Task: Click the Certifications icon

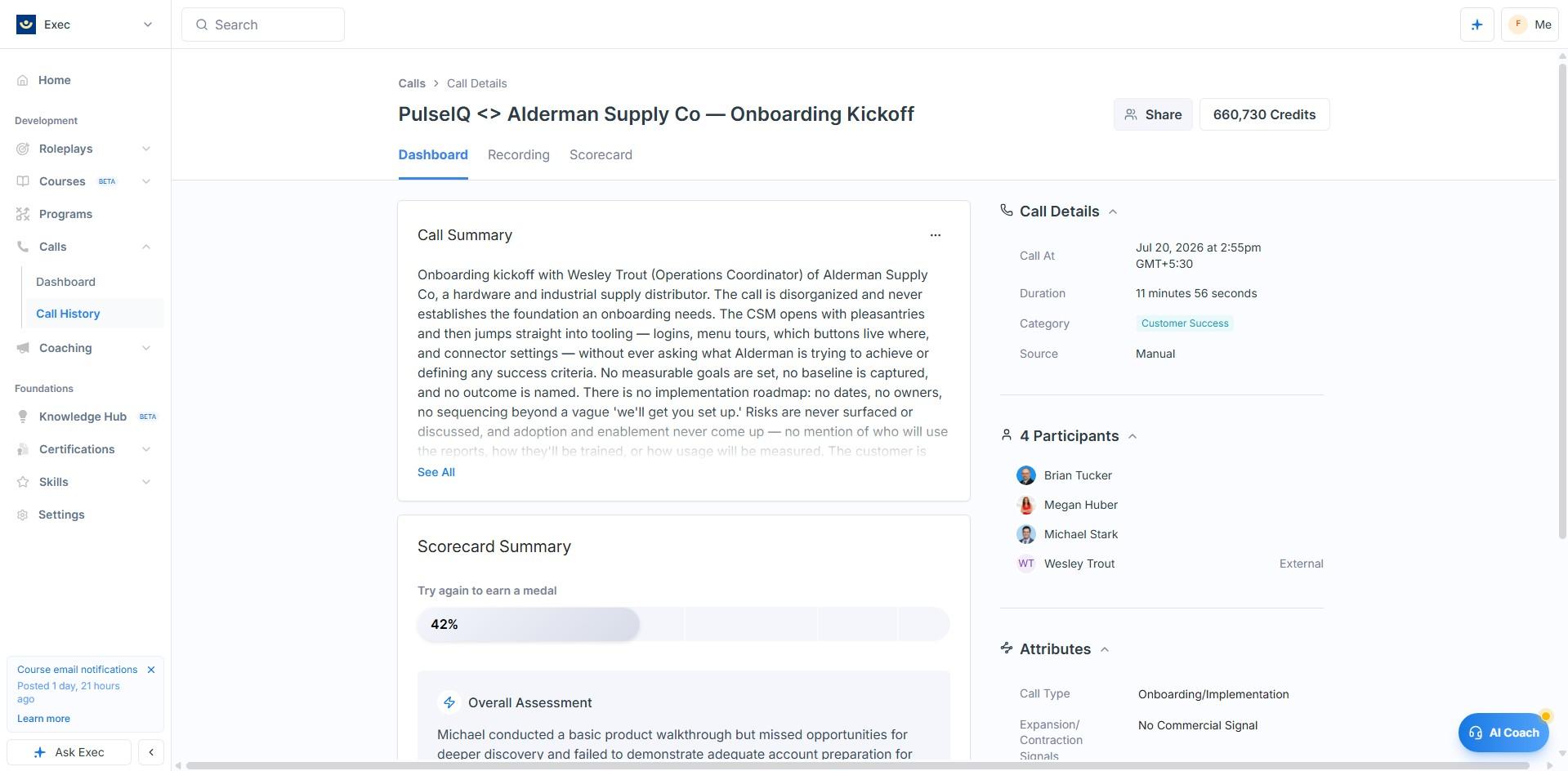Action: pyautogui.click(x=23, y=449)
